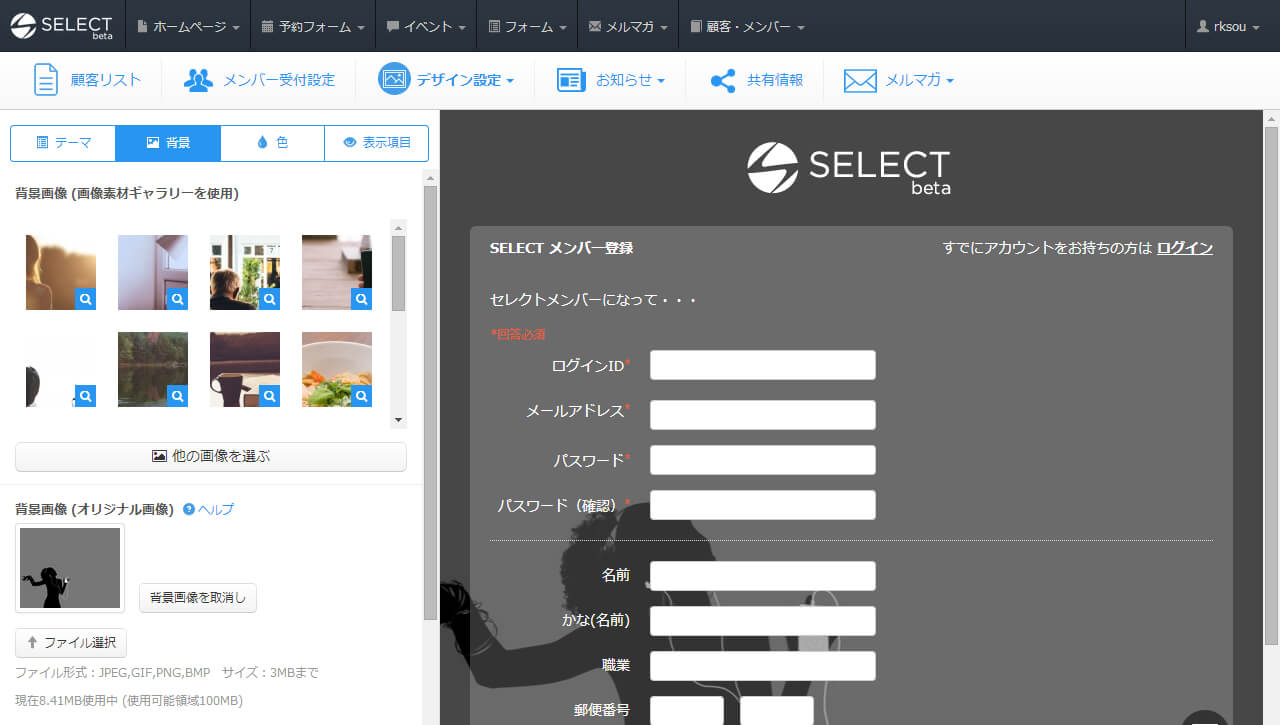Click magnifier on the coffee mug thumbnail
Image resolution: width=1280 pixels, height=725 pixels.
click(269, 396)
